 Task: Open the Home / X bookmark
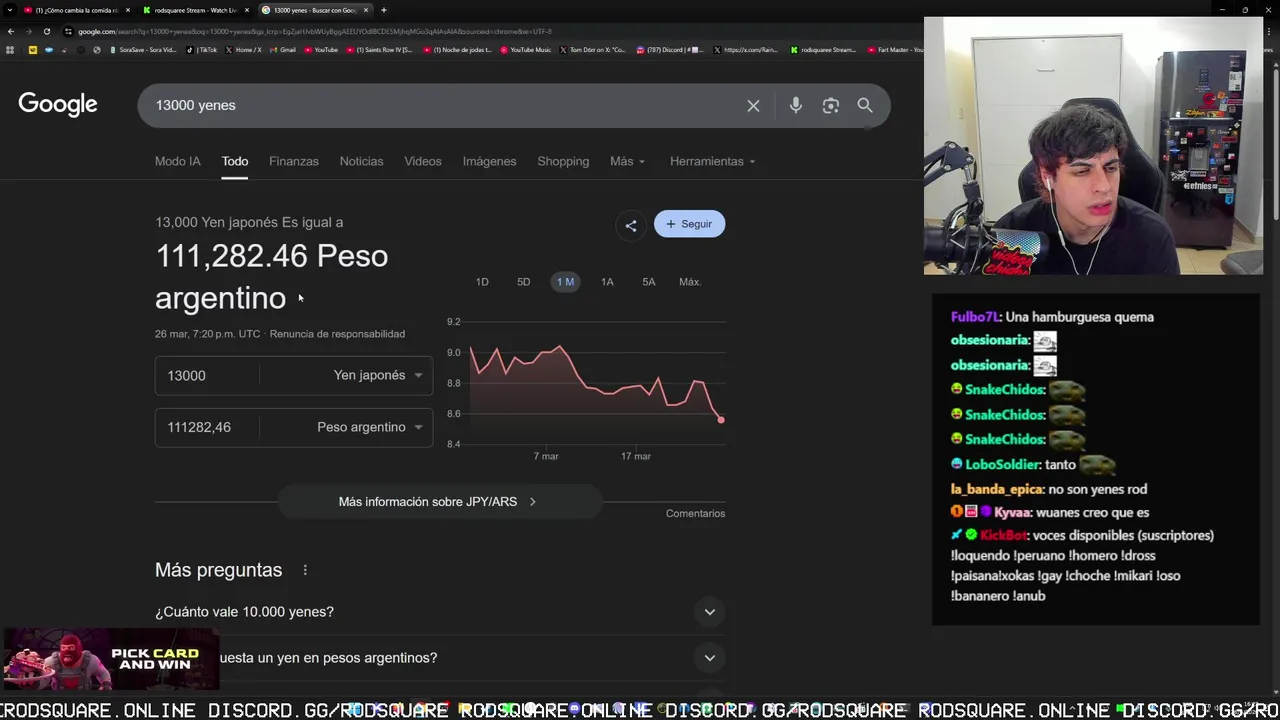(243, 50)
